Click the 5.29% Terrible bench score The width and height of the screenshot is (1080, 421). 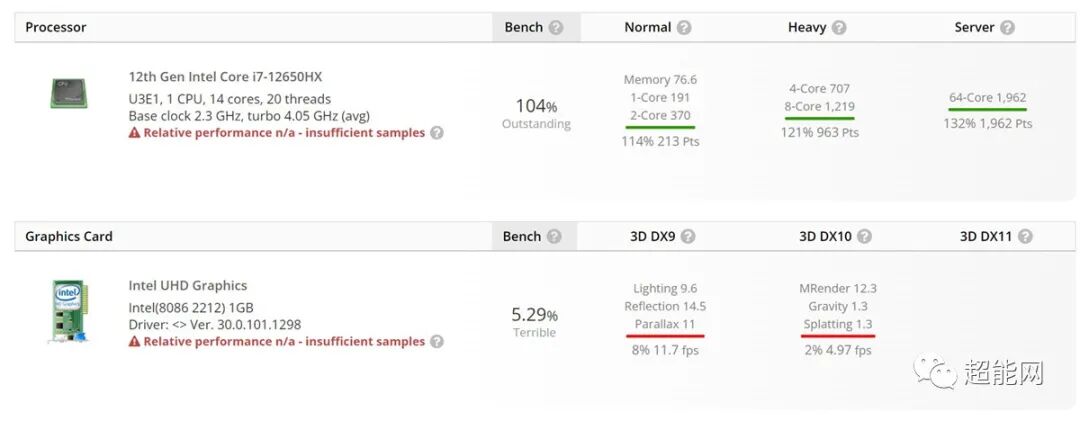pyautogui.click(x=534, y=320)
